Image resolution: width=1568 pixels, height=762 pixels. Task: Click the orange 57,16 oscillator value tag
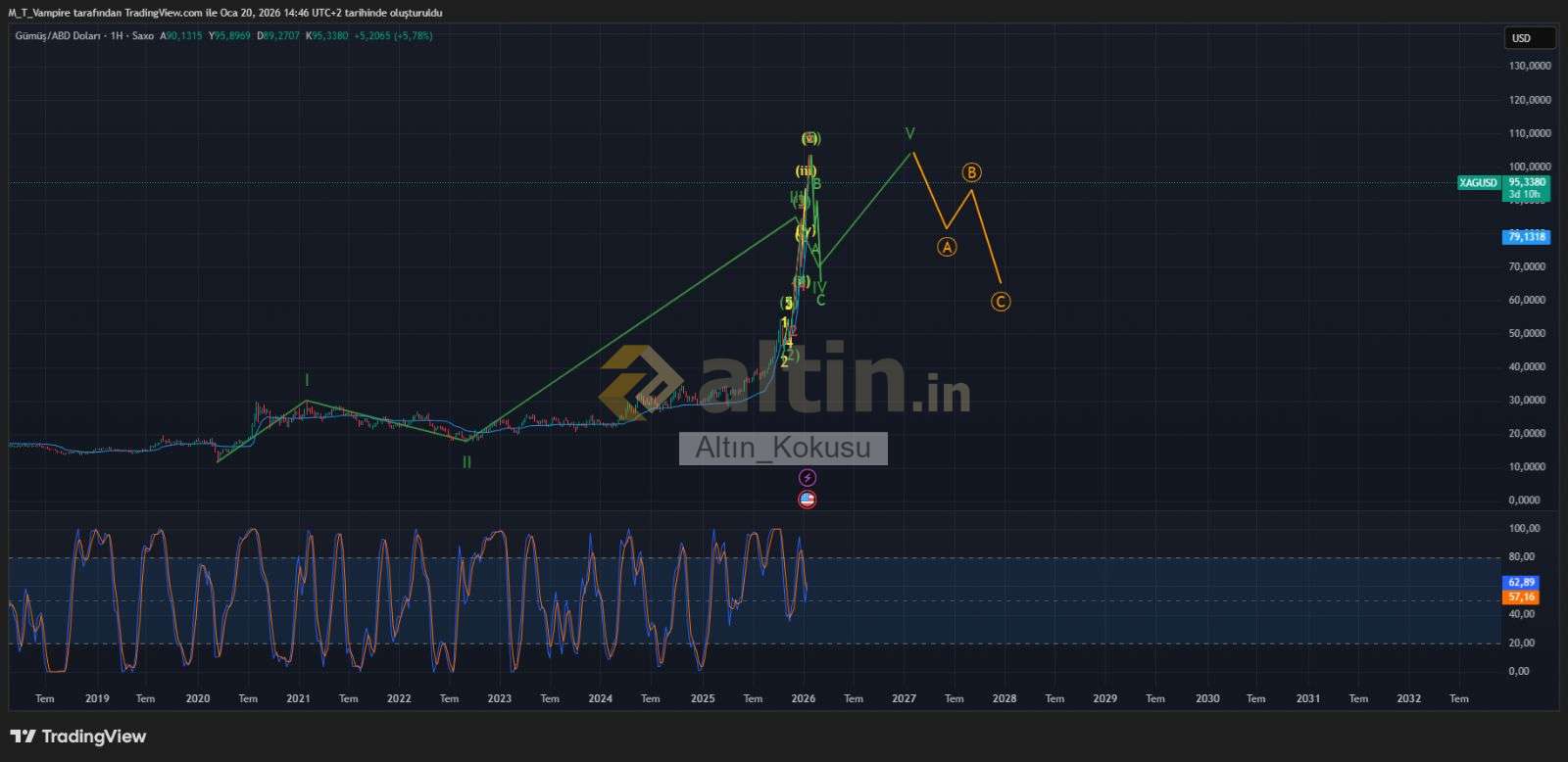(x=1521, y=596)
